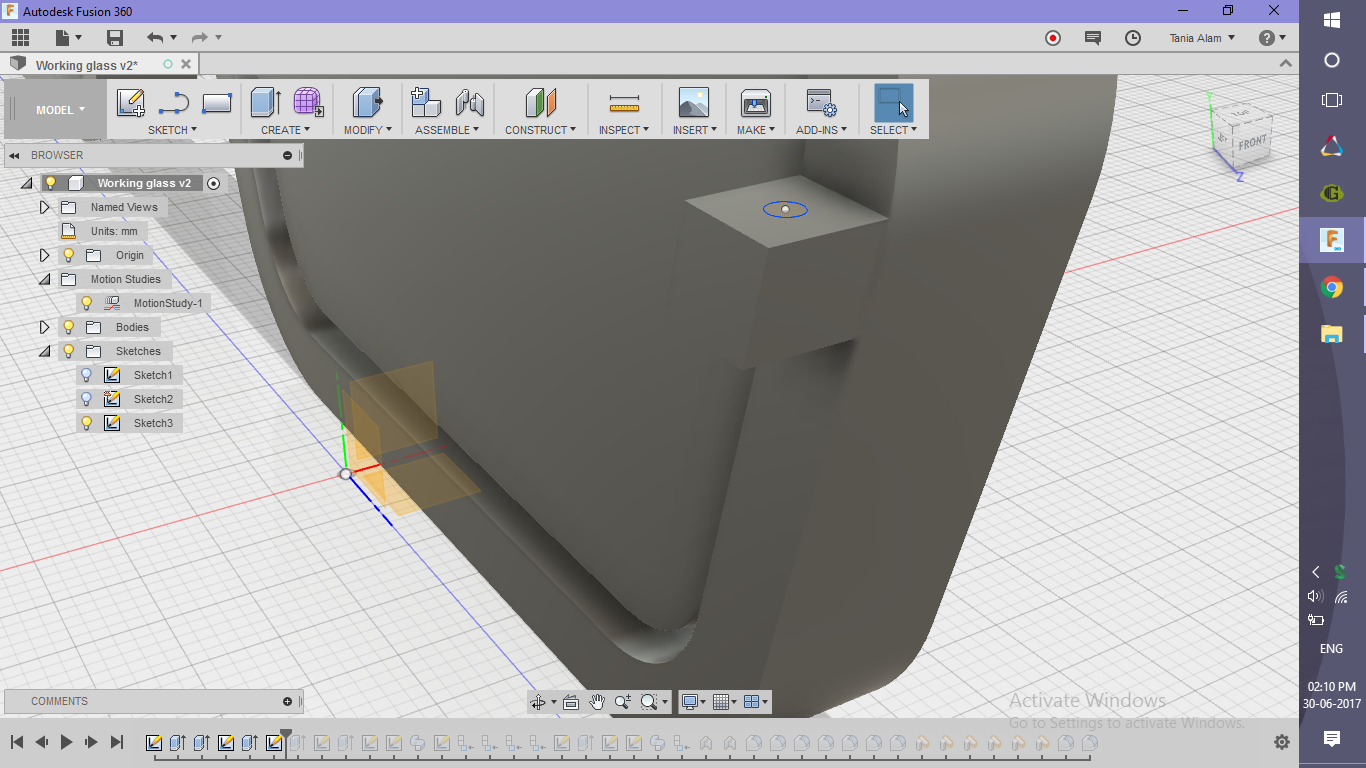Click the Redo arrow icon
The height and width of the screenshot is (768, 1366).
pos(199,38)
